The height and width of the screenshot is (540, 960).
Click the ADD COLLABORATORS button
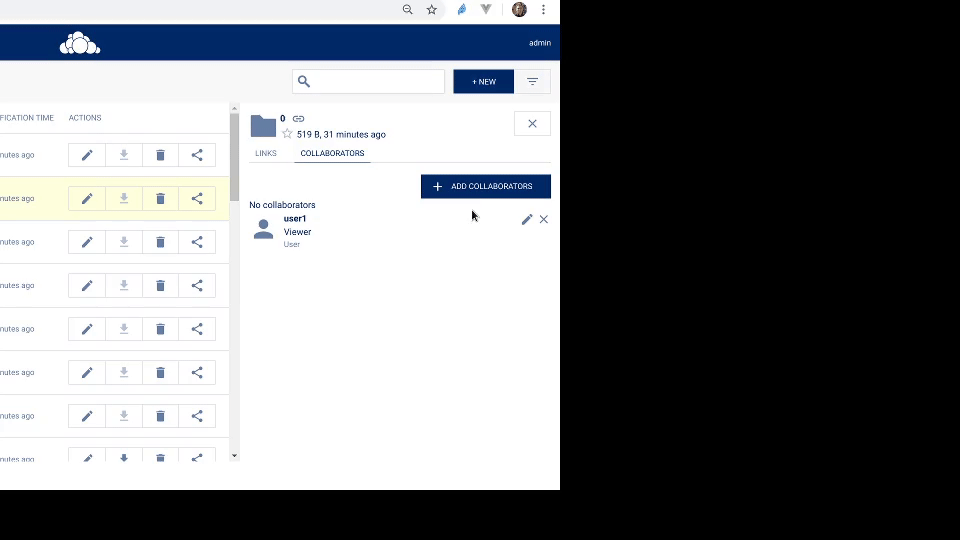[486, 186]
